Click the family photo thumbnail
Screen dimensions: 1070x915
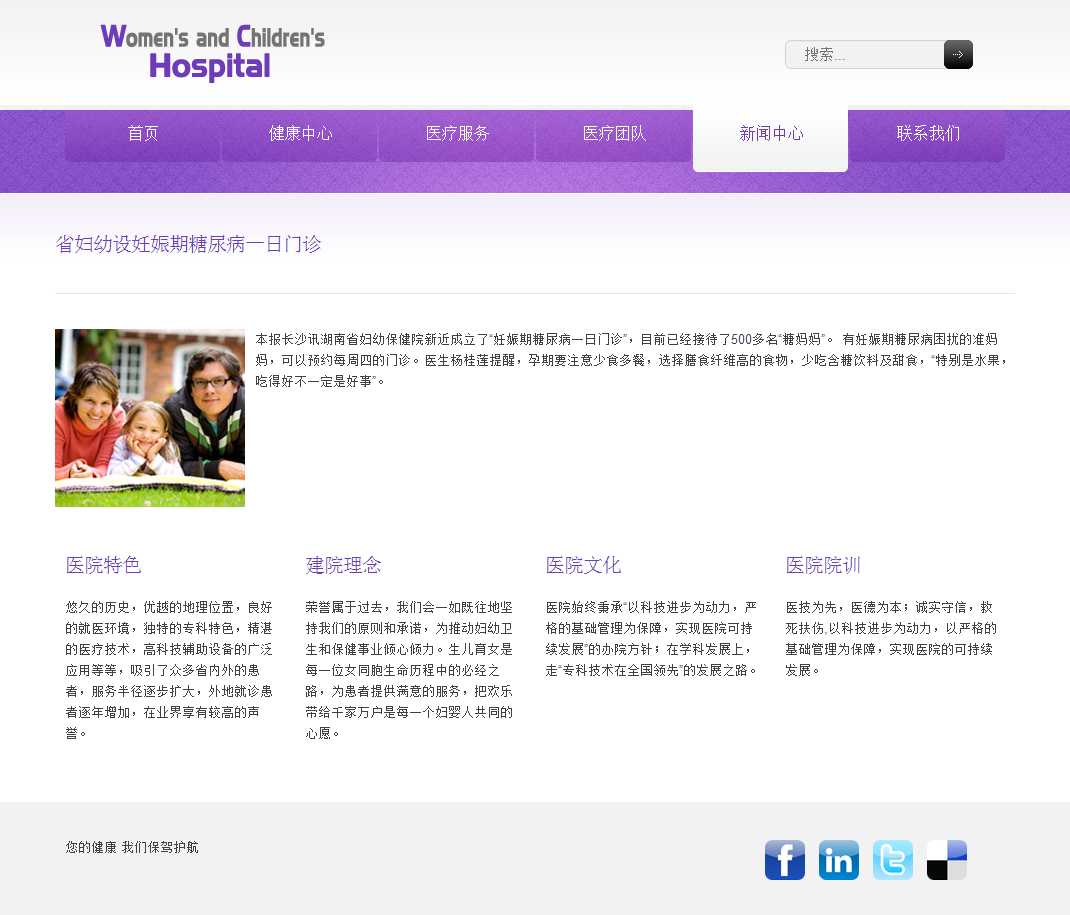[150, 418]
